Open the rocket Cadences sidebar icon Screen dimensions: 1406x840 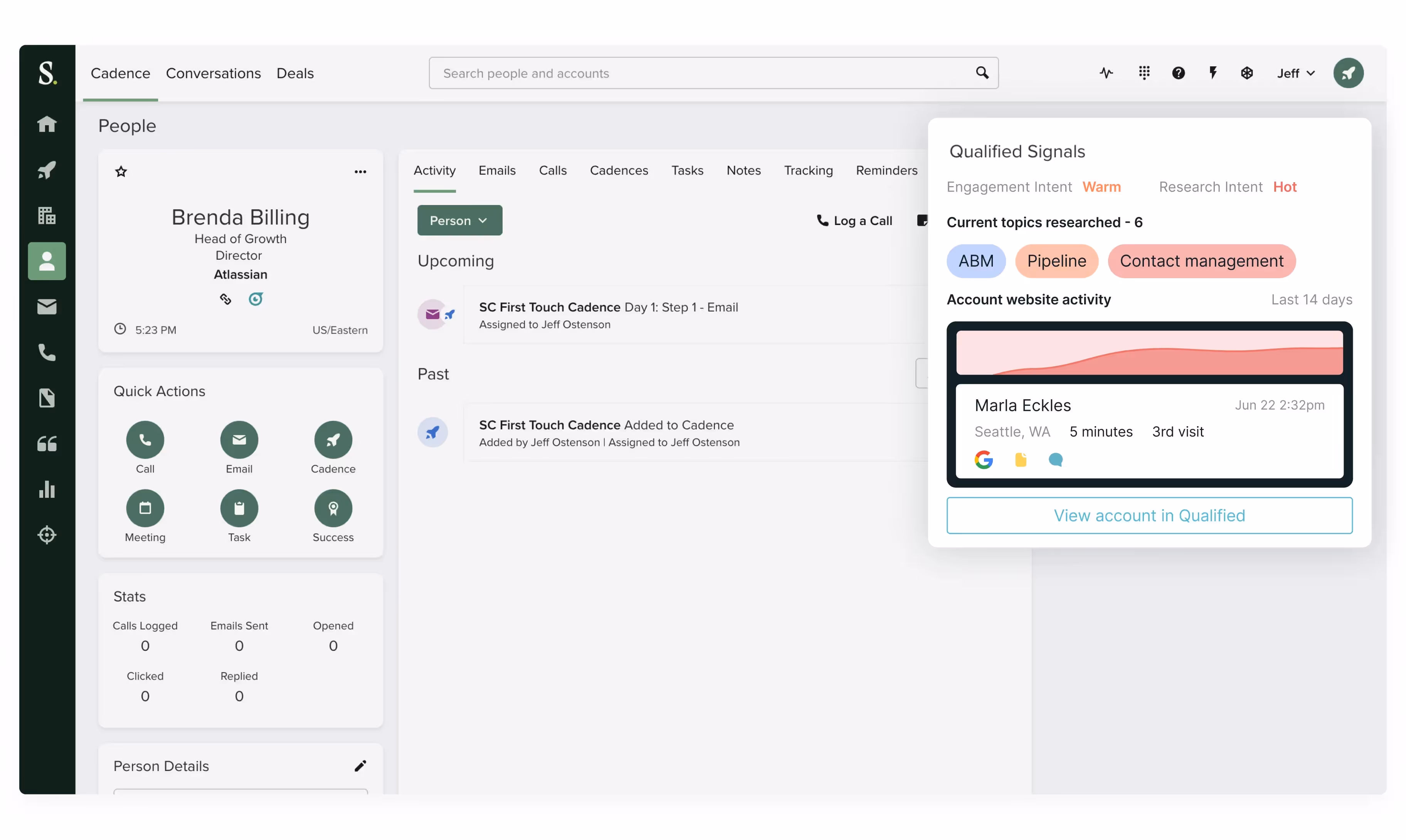[x=47, y=170]
